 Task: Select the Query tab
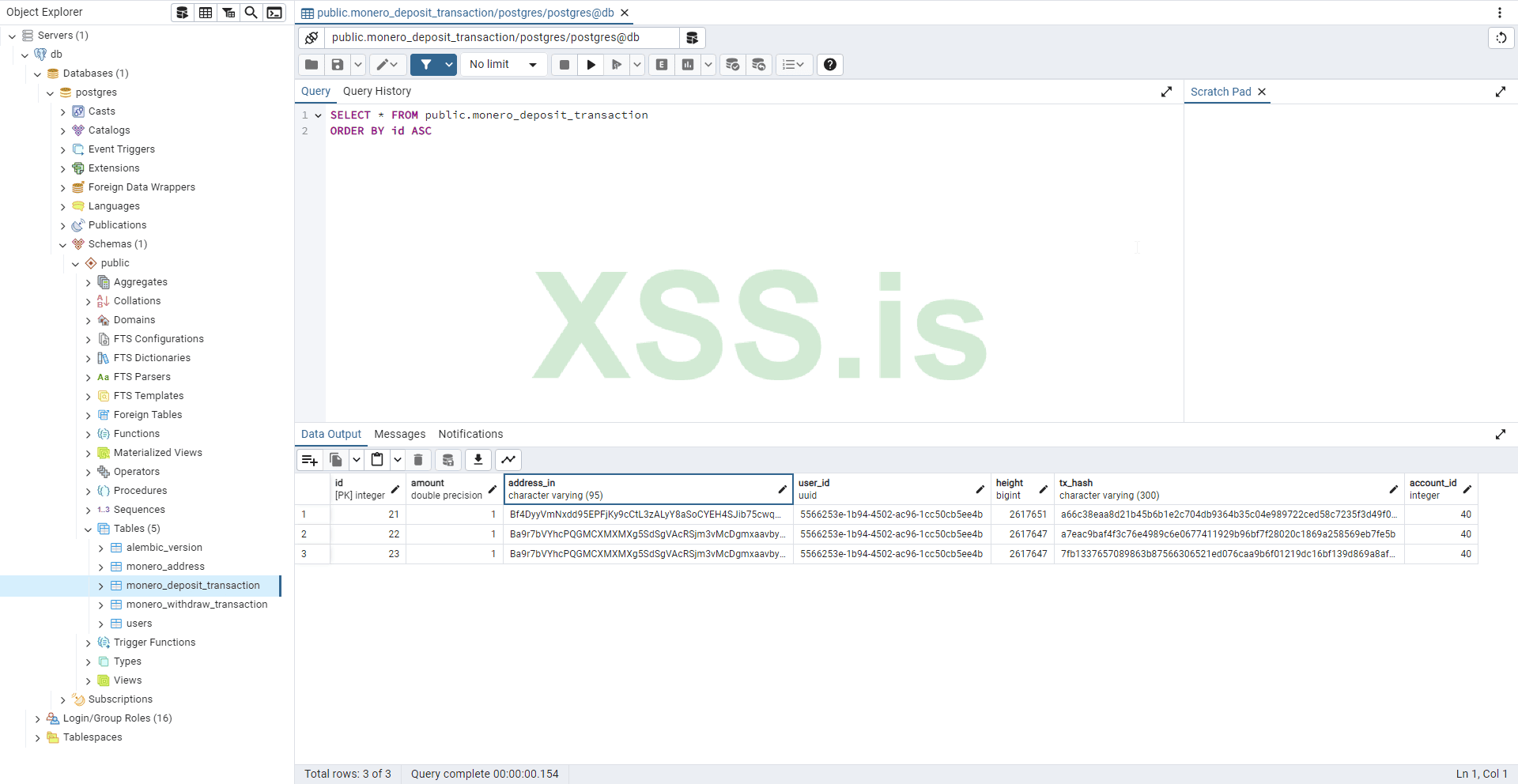click(315, 92)
